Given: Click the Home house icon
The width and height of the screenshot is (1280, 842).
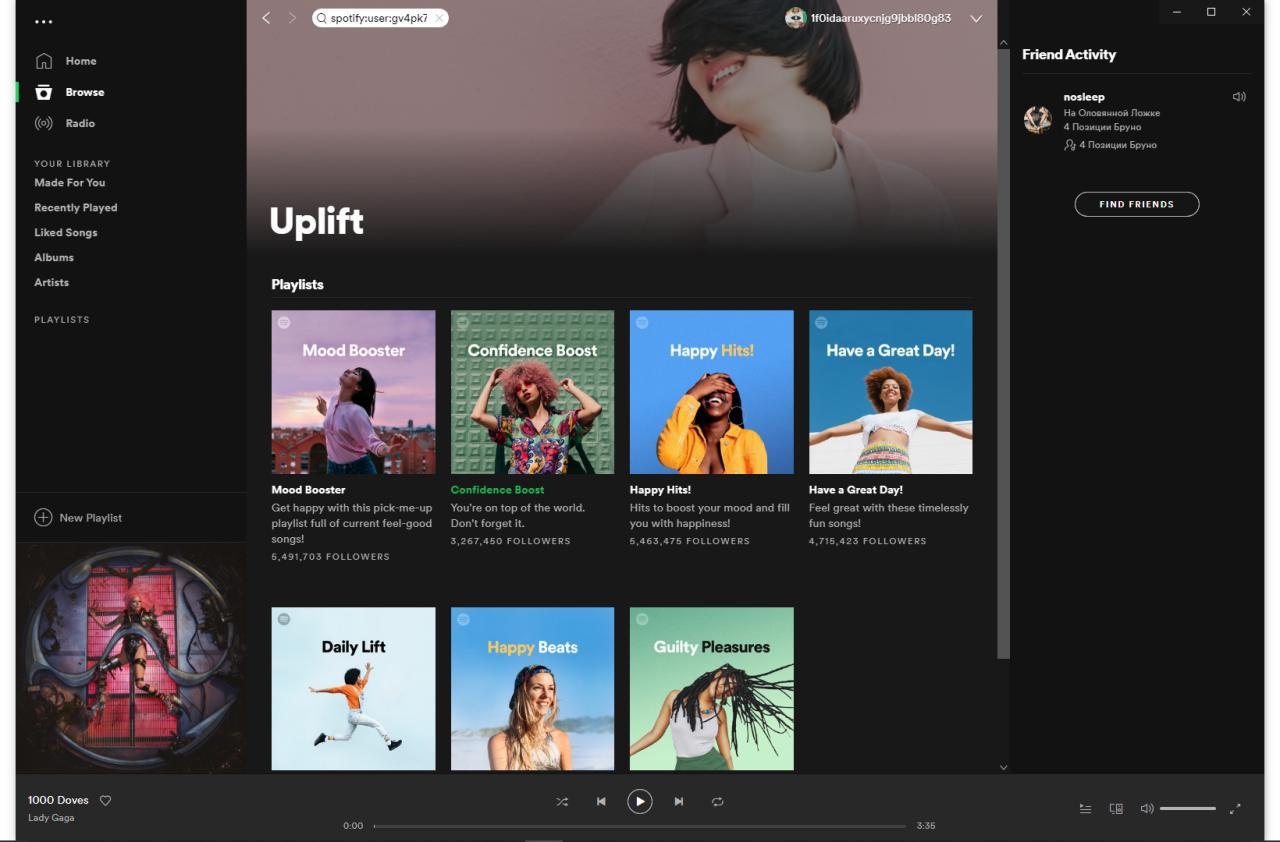Looking at the screenshot, I should pyautogui.click(x=43, y=61).
